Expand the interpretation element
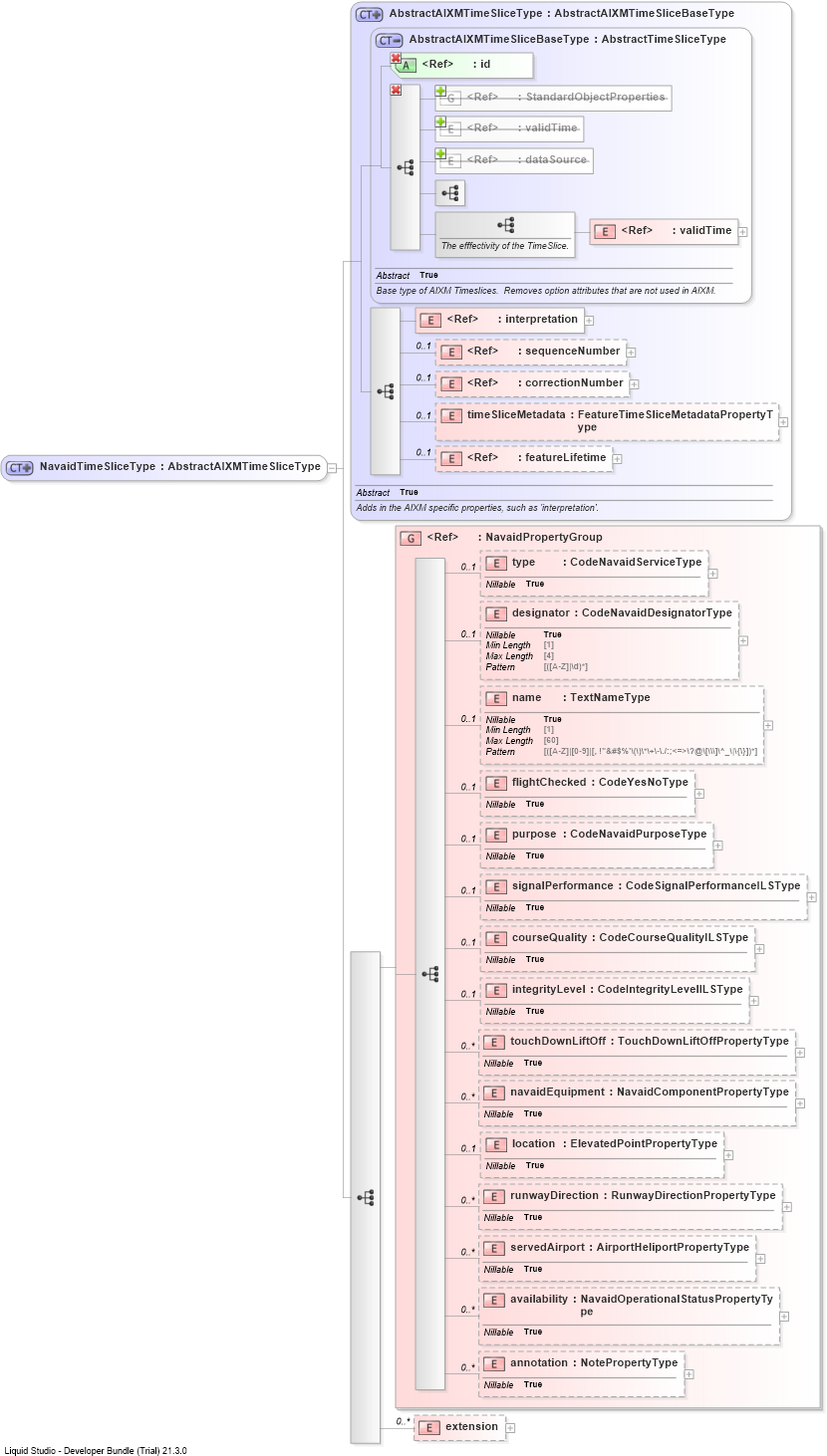This screenshot has height=1456, width=827. [x=590, y=321]
